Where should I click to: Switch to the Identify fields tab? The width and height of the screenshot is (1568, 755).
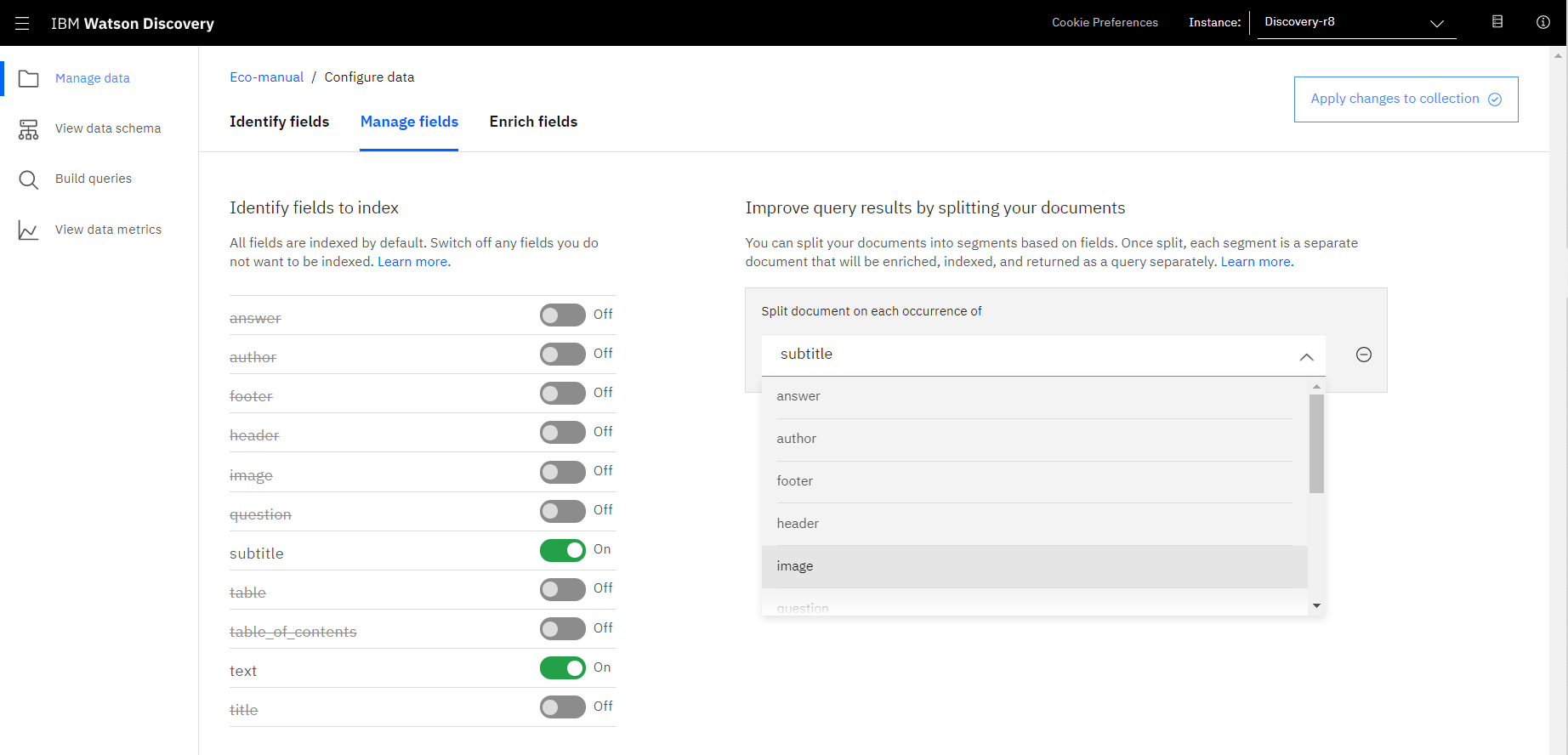(279, 122)
